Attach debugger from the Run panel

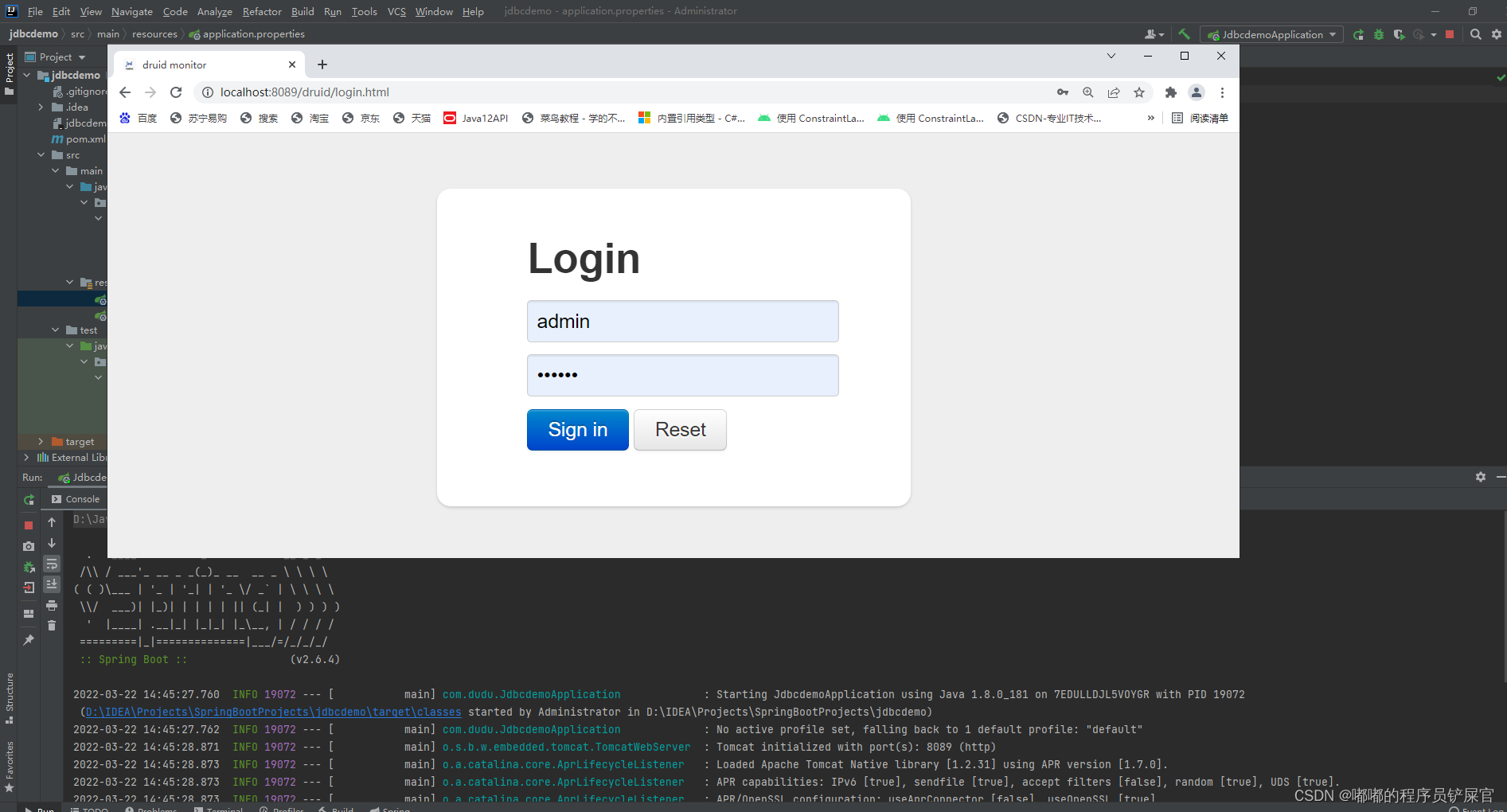point(29,567)
